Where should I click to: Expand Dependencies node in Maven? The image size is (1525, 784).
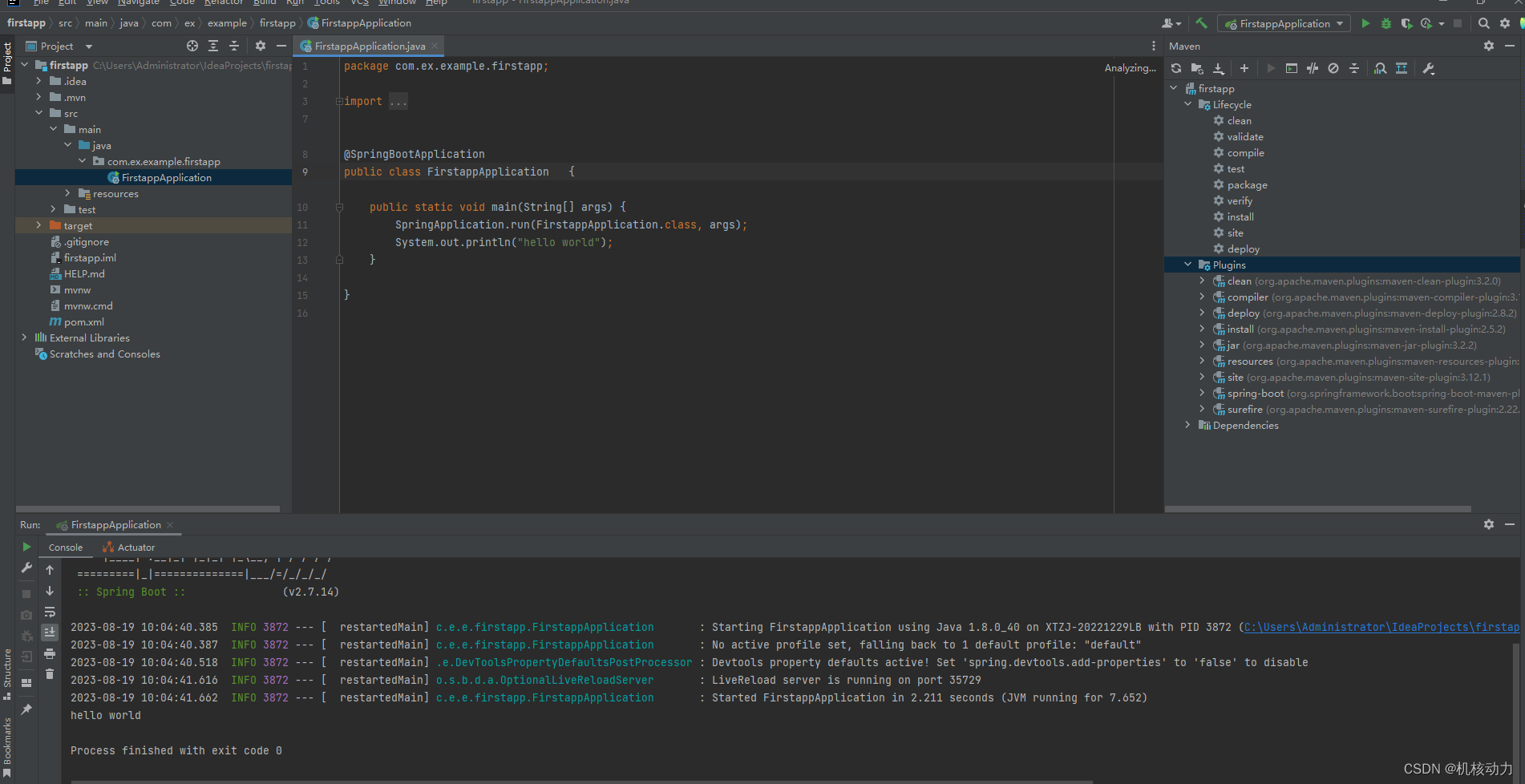1187,425
